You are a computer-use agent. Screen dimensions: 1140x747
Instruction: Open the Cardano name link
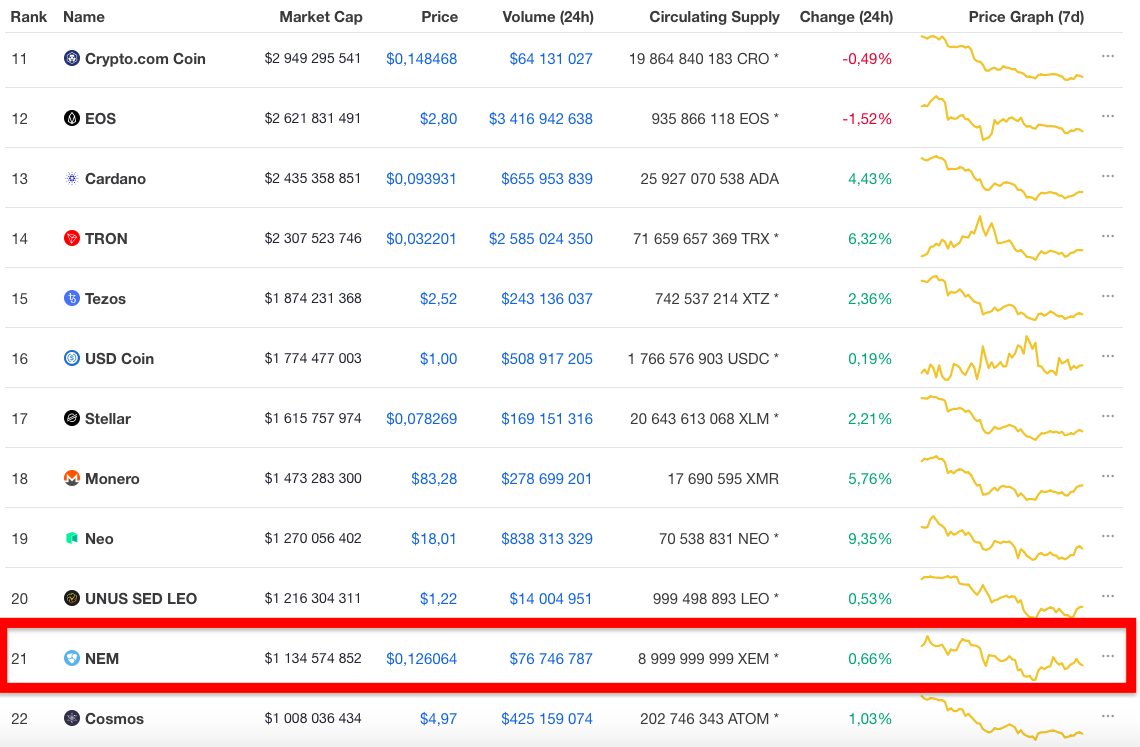tap(116, 179)
